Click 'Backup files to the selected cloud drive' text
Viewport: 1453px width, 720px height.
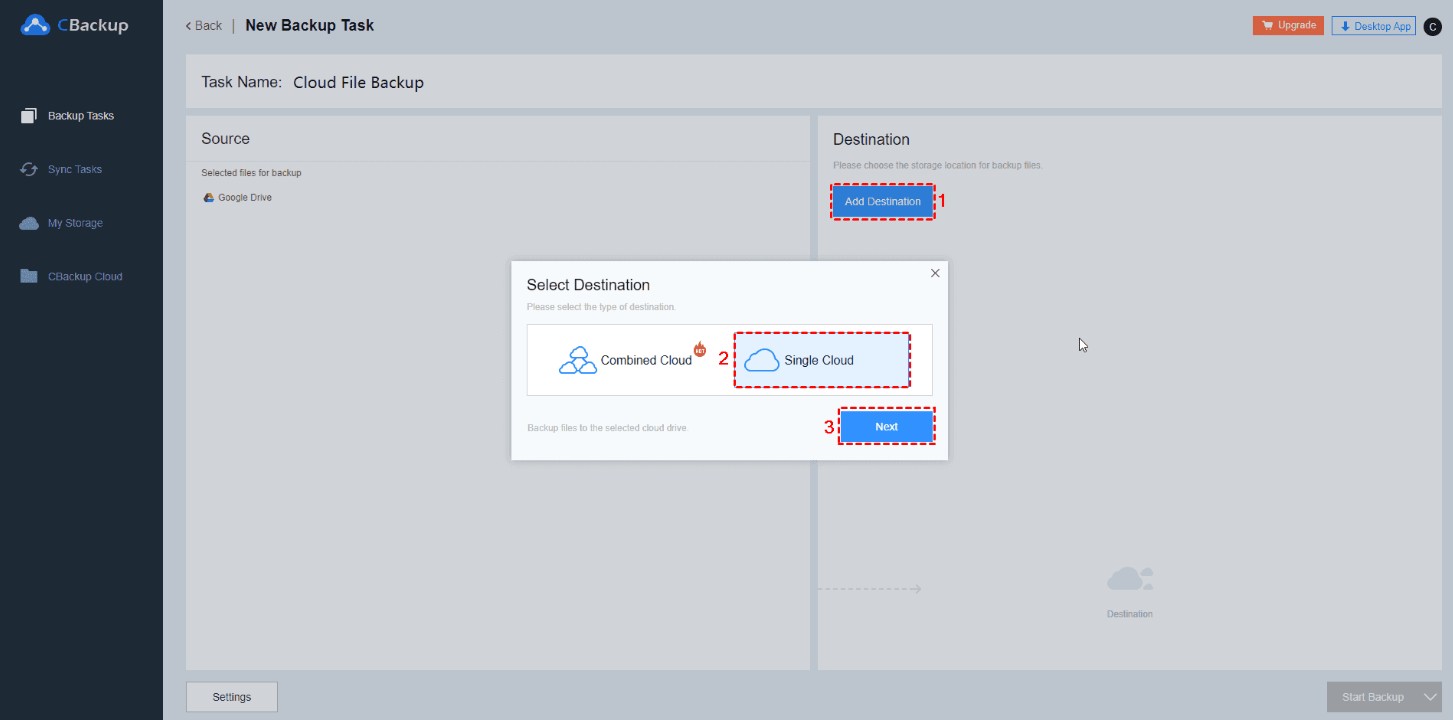[x=607, y=428]
